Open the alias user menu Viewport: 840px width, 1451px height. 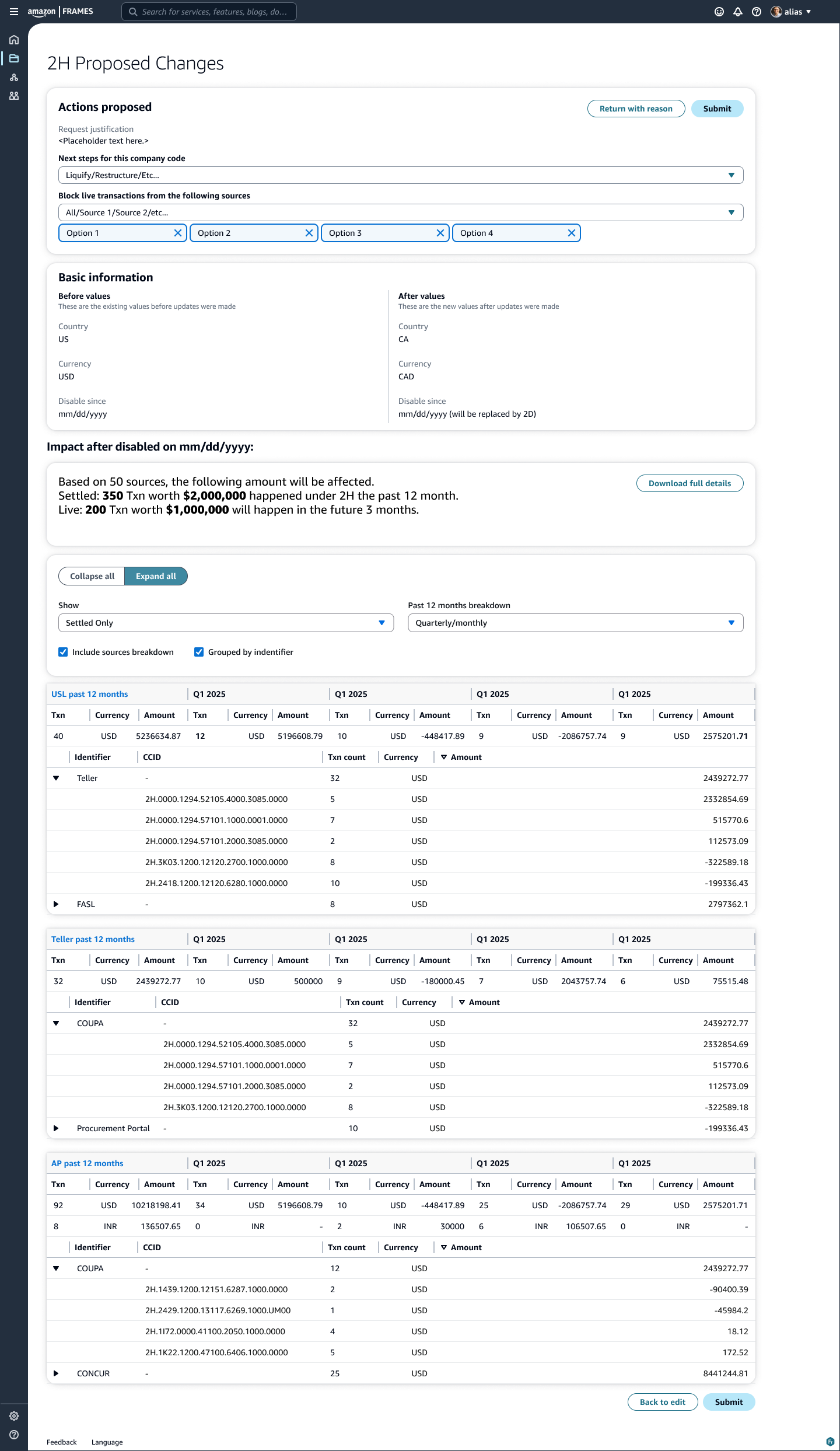[791, 12]
